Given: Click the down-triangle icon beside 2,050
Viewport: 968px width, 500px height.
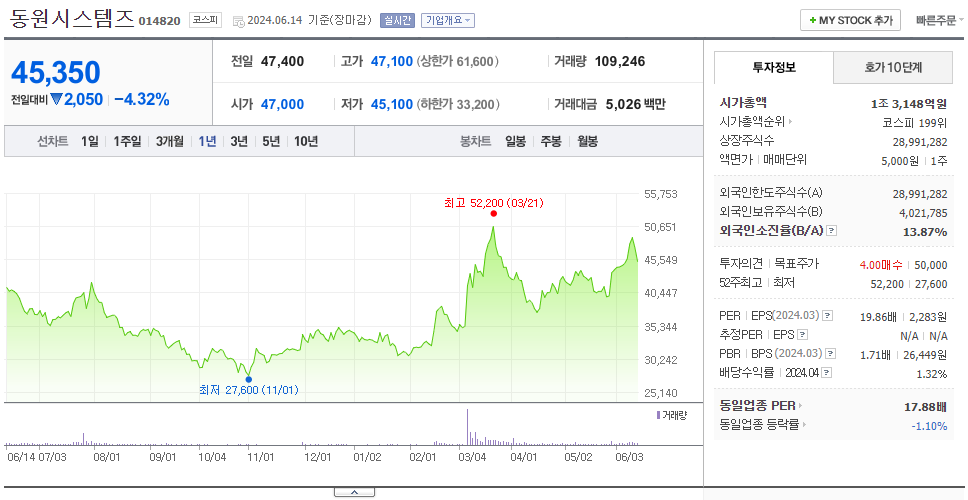Looking at the screenshot, I should [x=56, y=99].
